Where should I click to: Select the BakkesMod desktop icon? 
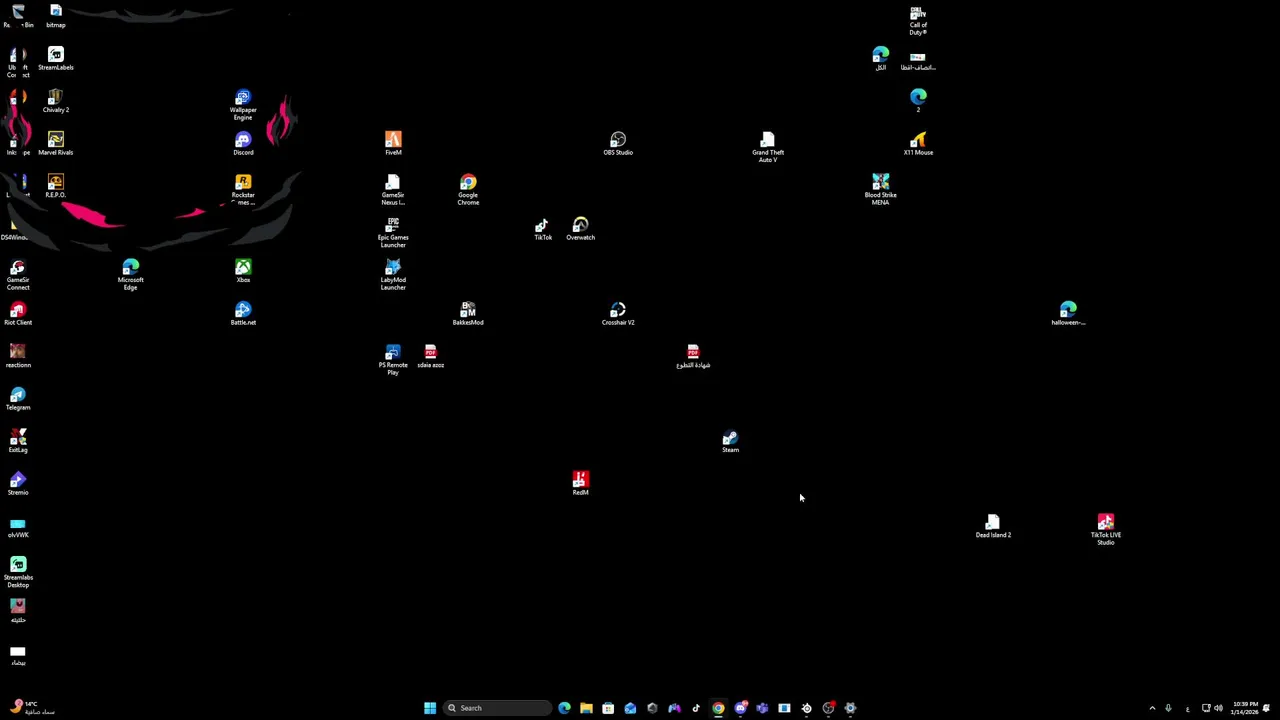(468, 313)
